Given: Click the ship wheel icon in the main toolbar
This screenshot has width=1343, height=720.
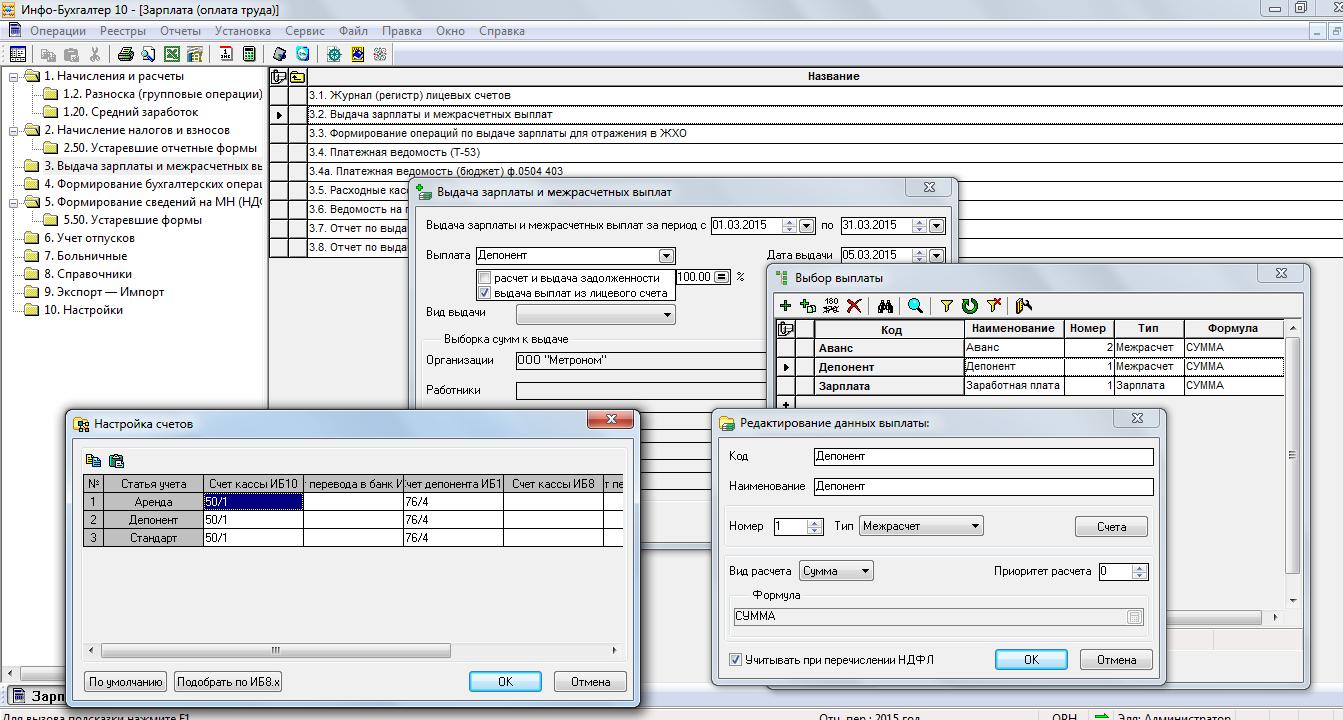Looking at the screenshot, I should 334,55.
